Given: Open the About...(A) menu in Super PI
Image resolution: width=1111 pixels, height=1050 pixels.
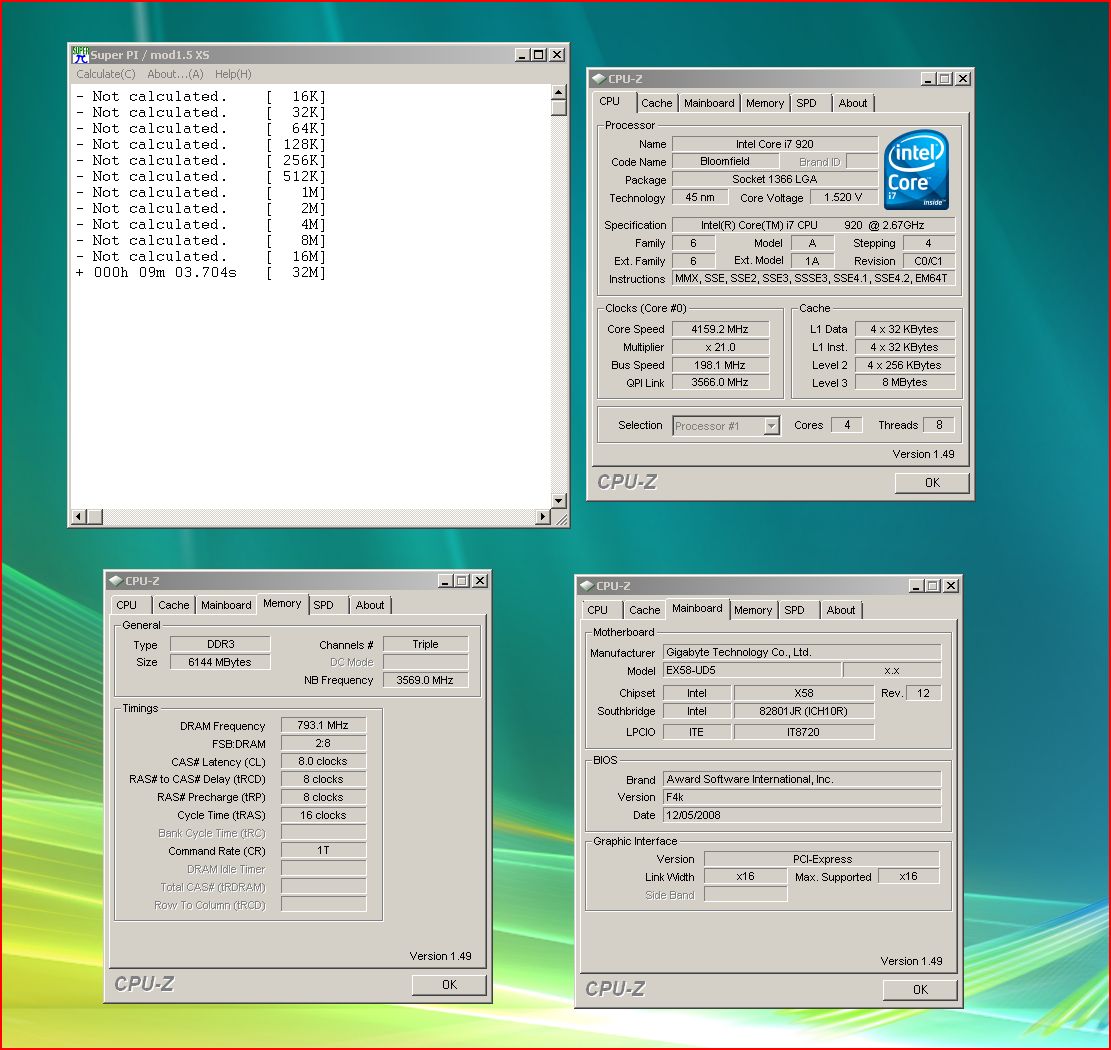Looking at the screenshot, I should (175, 74).
